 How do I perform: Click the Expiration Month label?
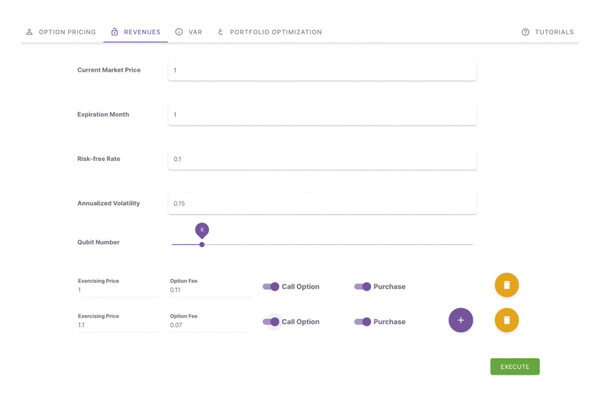pos(103,114)
